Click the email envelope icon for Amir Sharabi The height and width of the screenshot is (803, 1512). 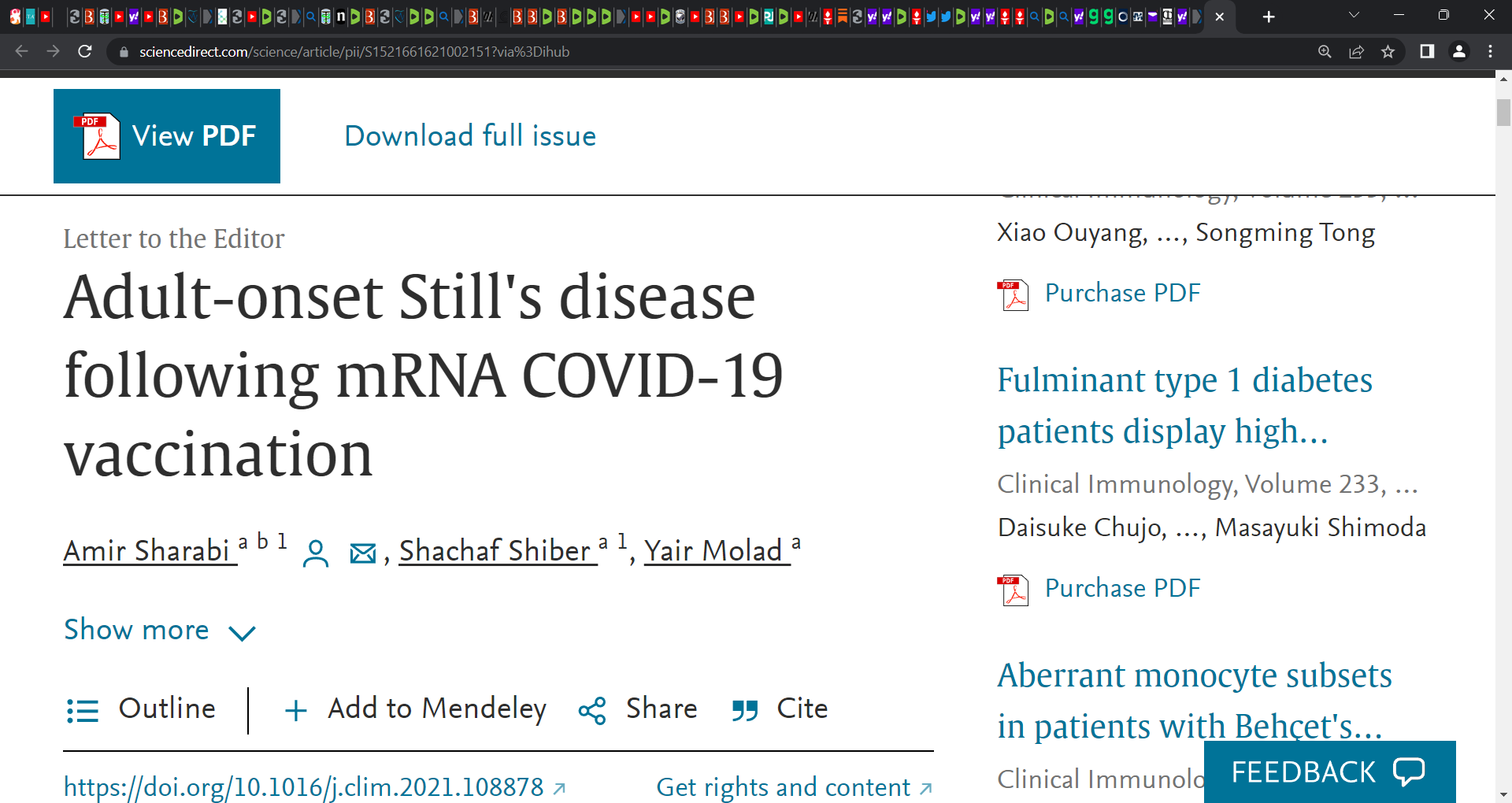(x=363, y=553)
